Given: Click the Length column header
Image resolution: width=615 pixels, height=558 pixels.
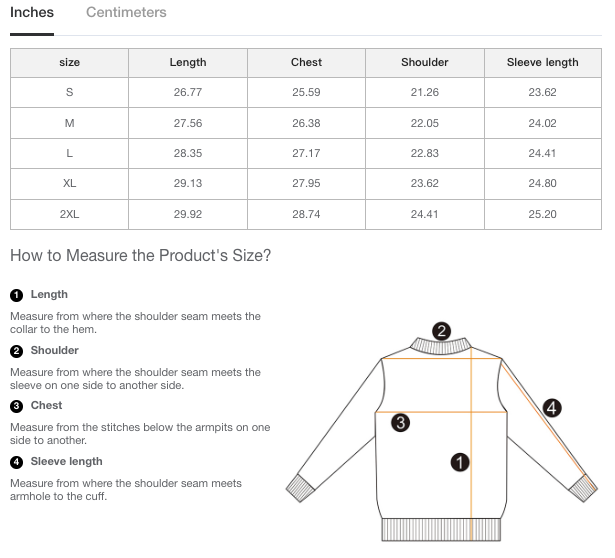Looking at the screenshot, I should [x=188, y=62].
